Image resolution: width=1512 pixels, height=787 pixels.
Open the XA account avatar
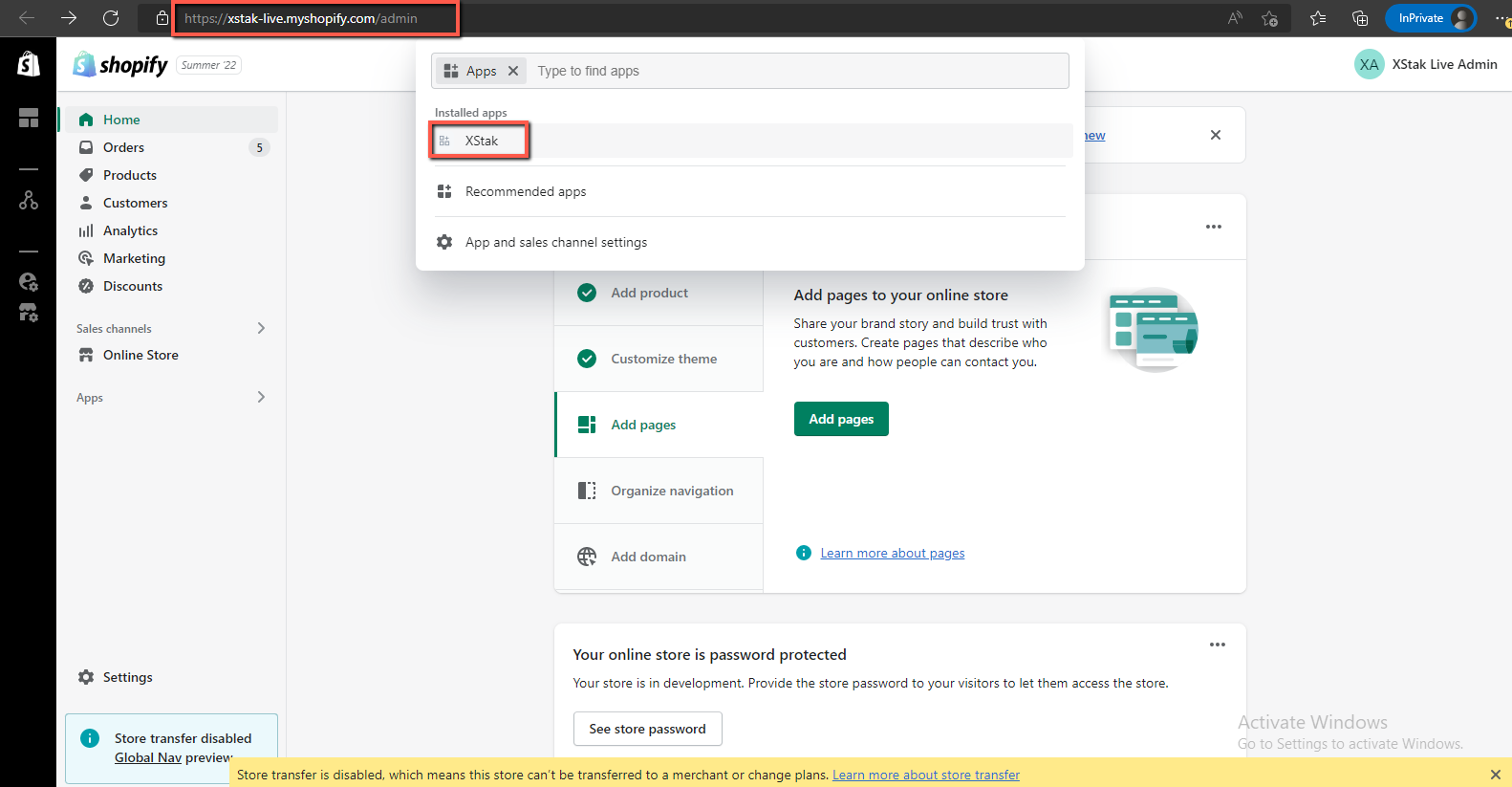point(1369,64)
